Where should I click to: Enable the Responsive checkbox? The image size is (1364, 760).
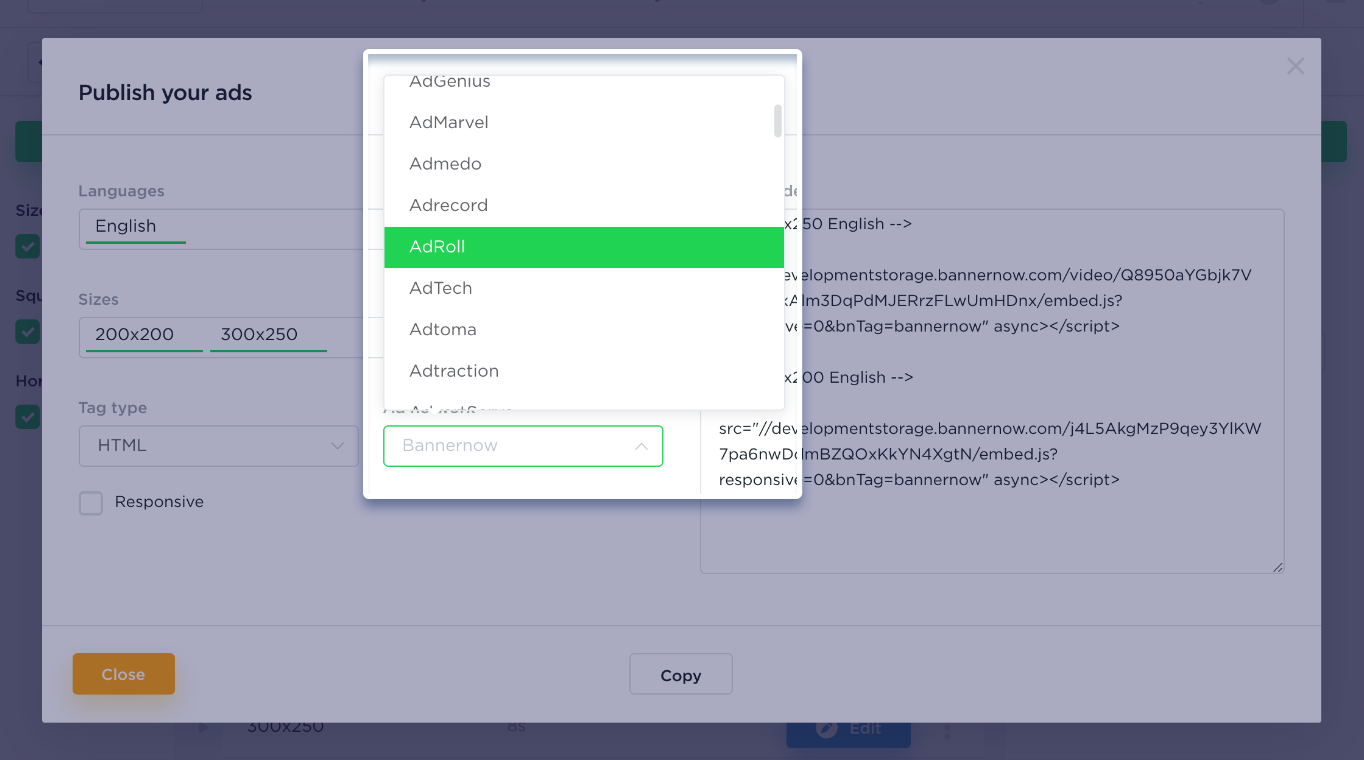pyautogui.click(x=91, y=503)
